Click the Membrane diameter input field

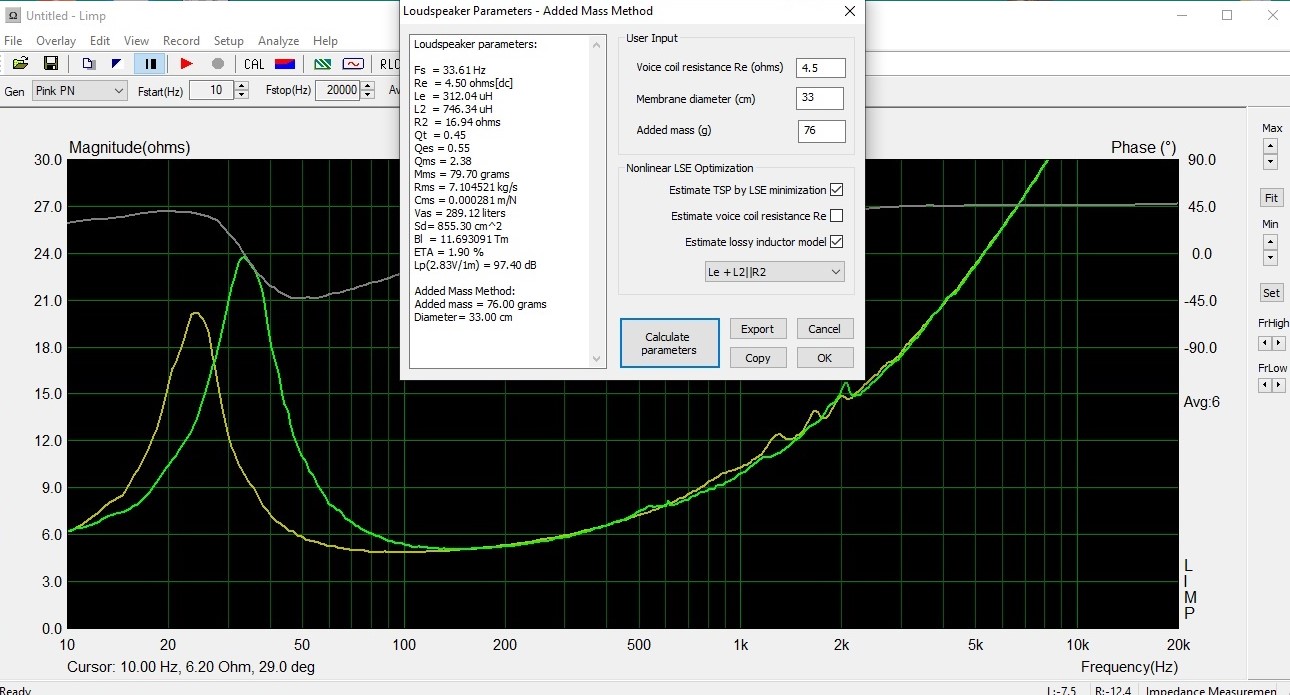click(x=820, y=99)
